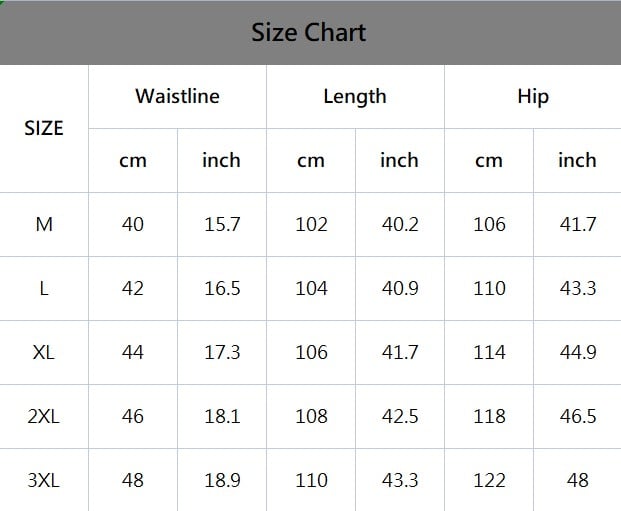This screenshot has width=621, height=511.
Task: Select the 104 cm length cell
Action: [x=311, y=288]
